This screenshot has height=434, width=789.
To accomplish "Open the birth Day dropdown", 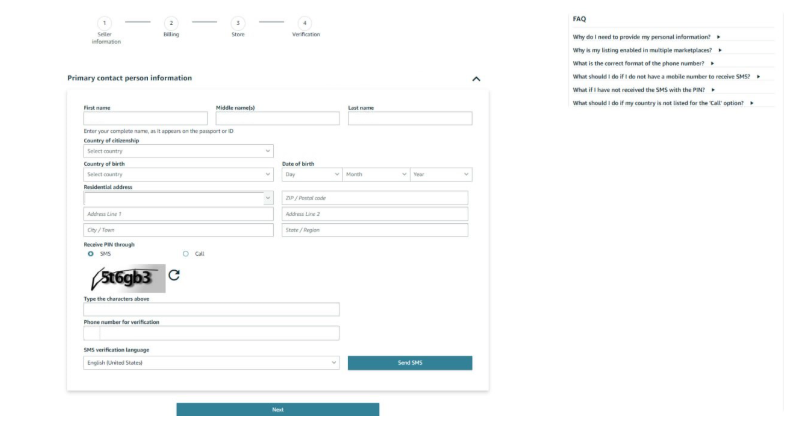I will pos(310,174).
